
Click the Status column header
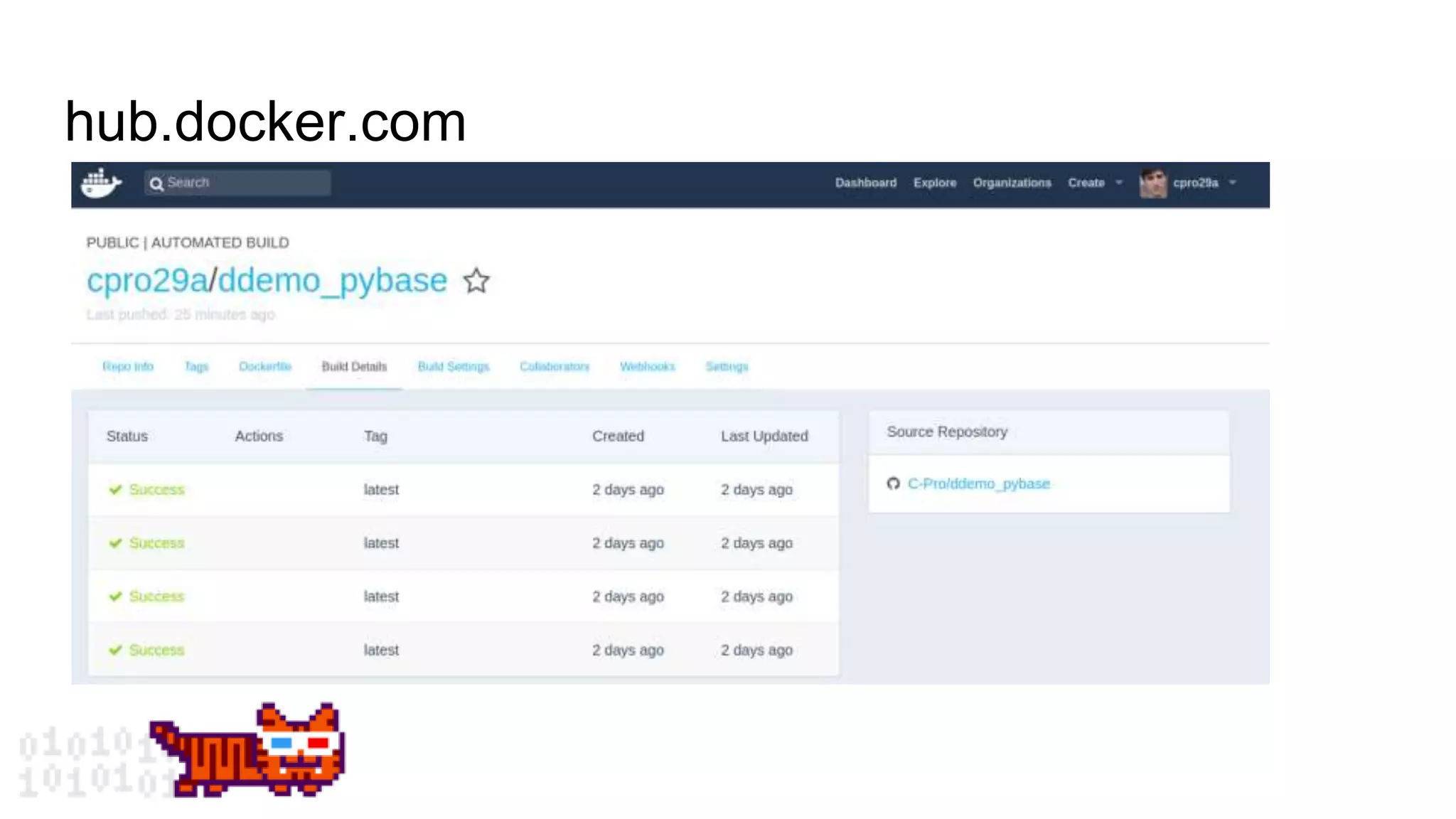127,436
